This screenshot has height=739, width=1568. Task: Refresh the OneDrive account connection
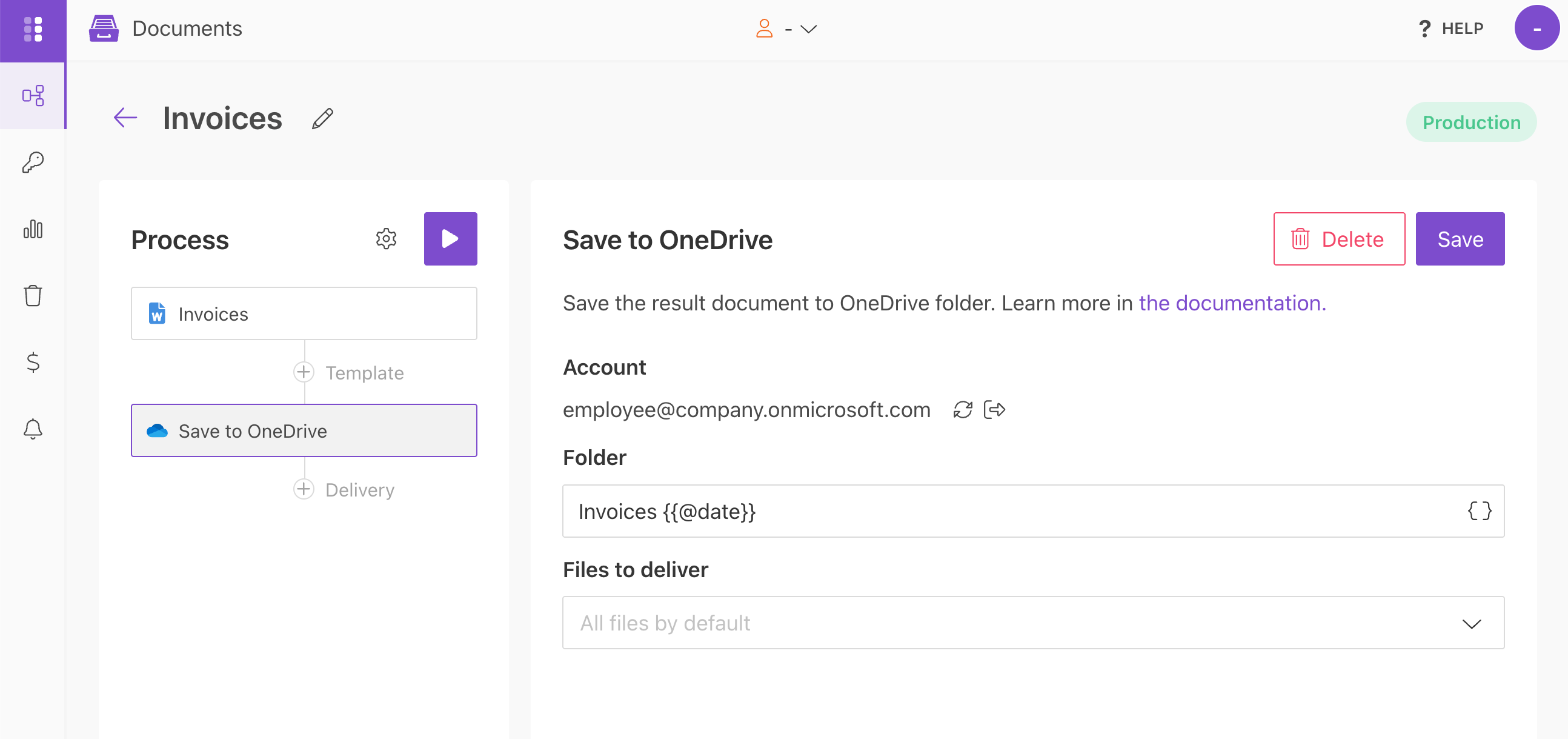coord(963,410)
